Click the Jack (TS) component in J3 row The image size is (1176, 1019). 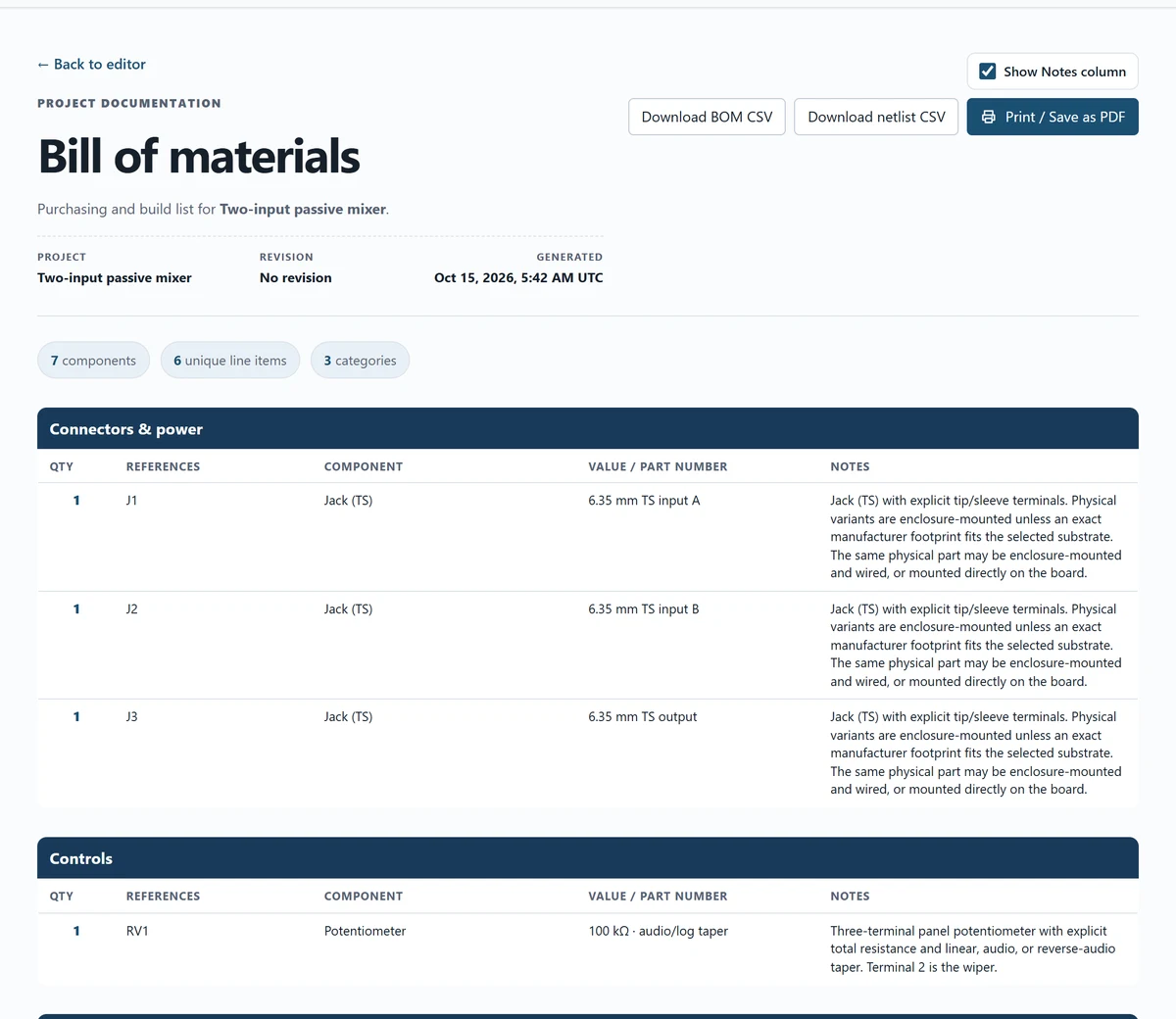pyautogui.click(x=348, y=717)
